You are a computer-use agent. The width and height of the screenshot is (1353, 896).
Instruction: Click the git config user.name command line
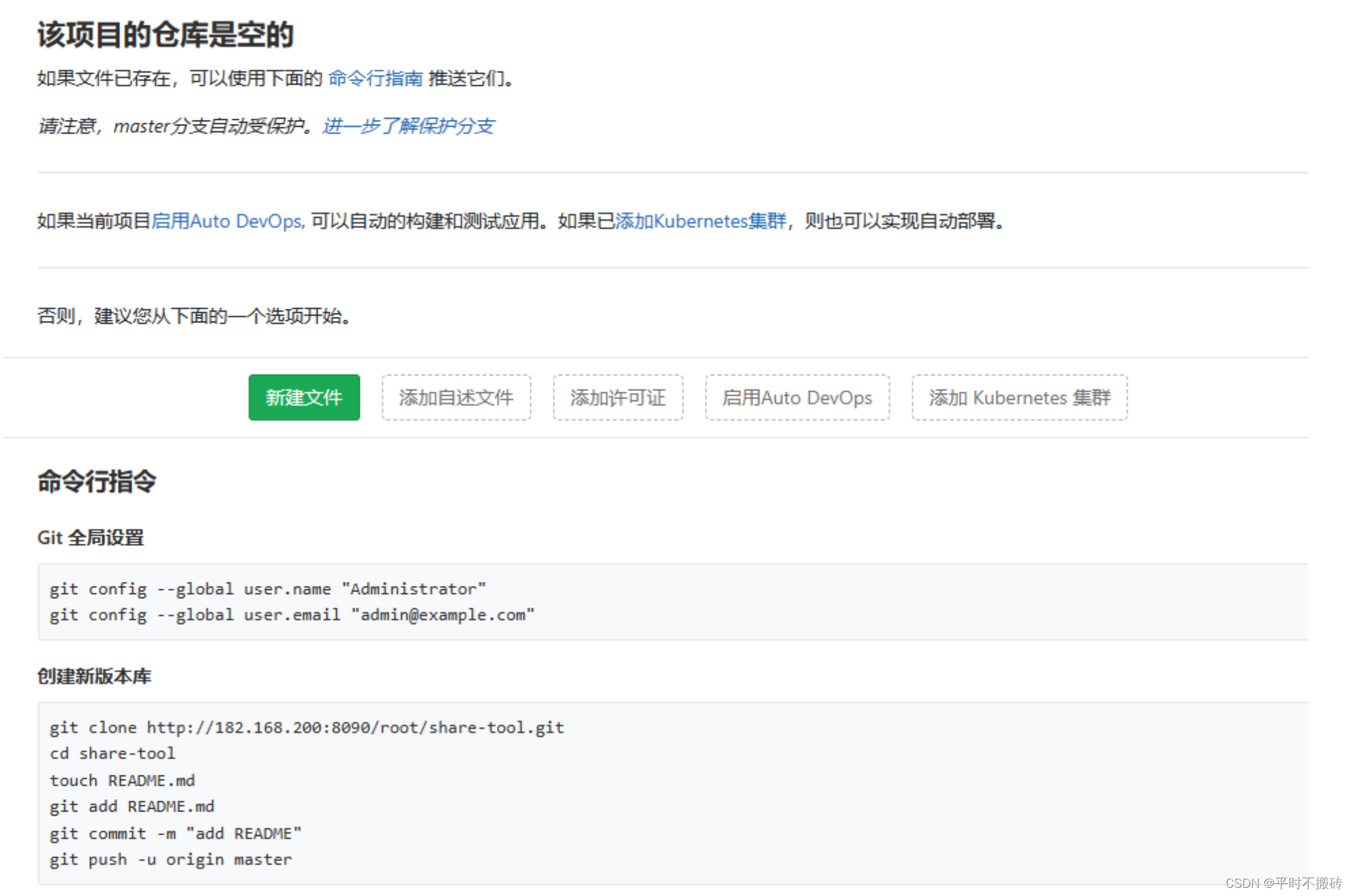(x=267, y=589)
